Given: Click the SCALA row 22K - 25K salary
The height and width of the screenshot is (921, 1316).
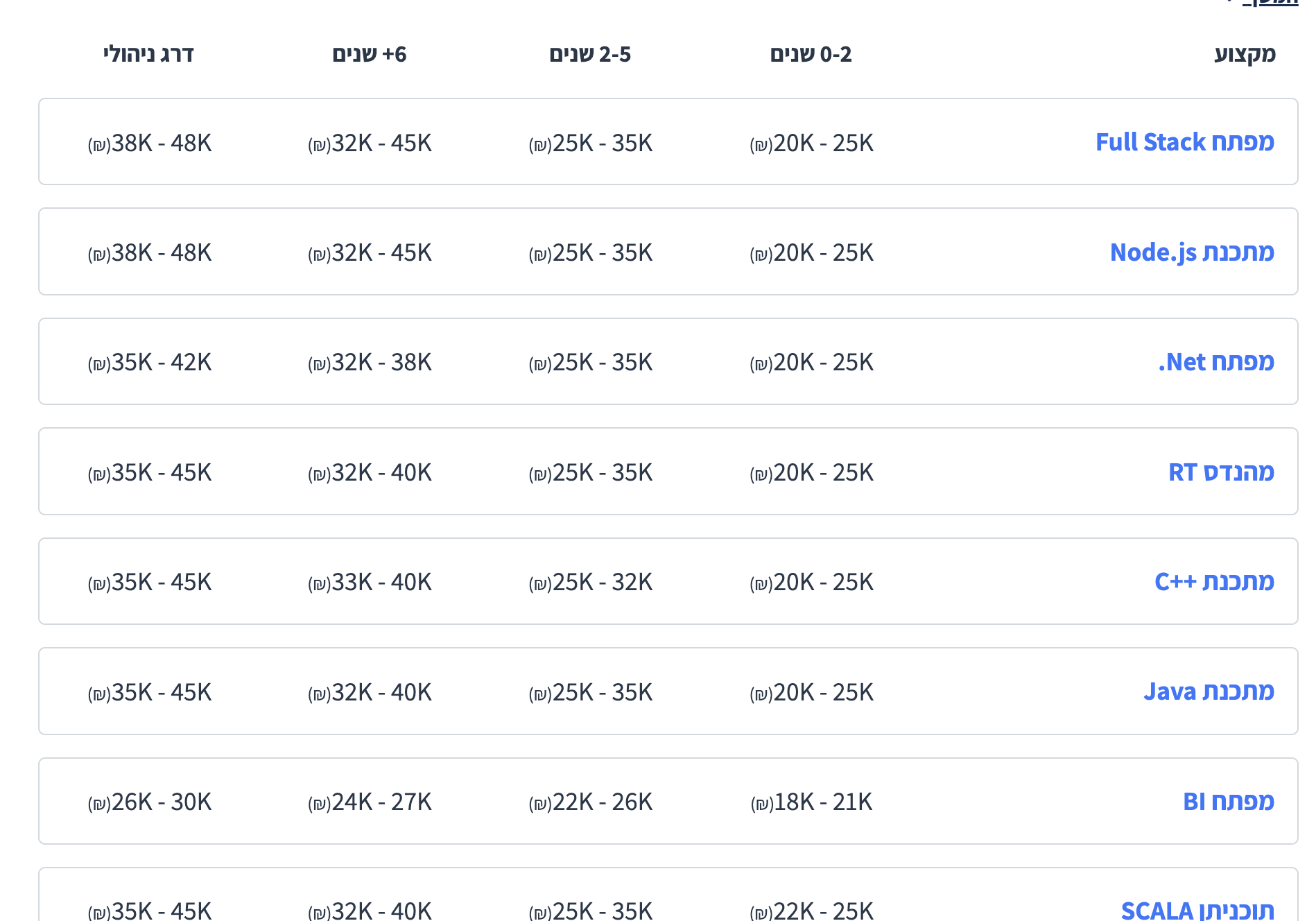Looking at the screenshot, I should point(811,911).
